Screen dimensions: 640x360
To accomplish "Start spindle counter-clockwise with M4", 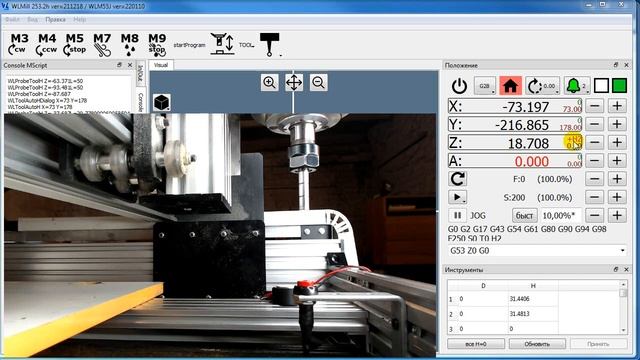I will [x=47, y=44].
